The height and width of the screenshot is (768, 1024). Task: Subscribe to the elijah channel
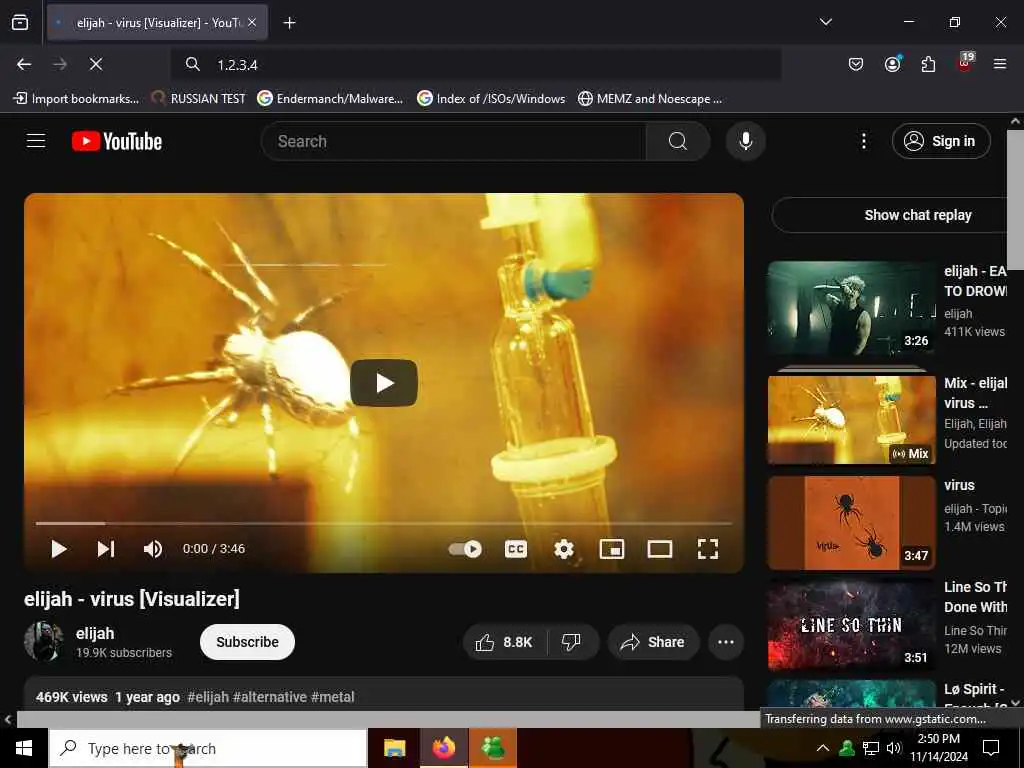(248, 643)
